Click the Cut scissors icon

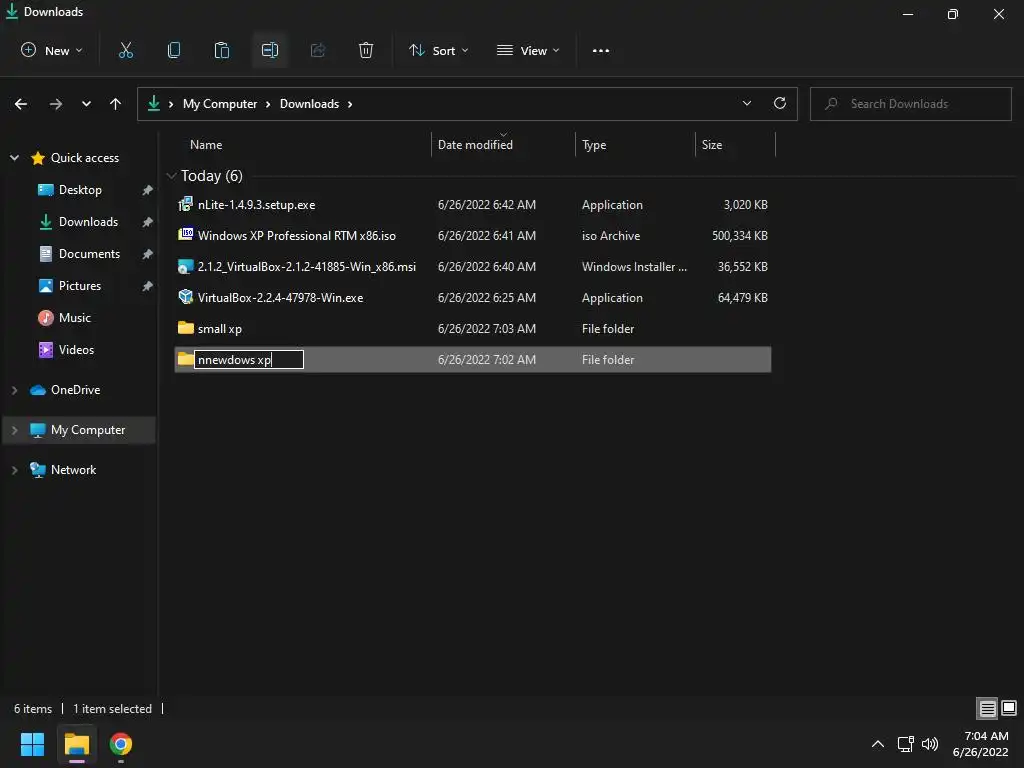[x=126, y=50]
